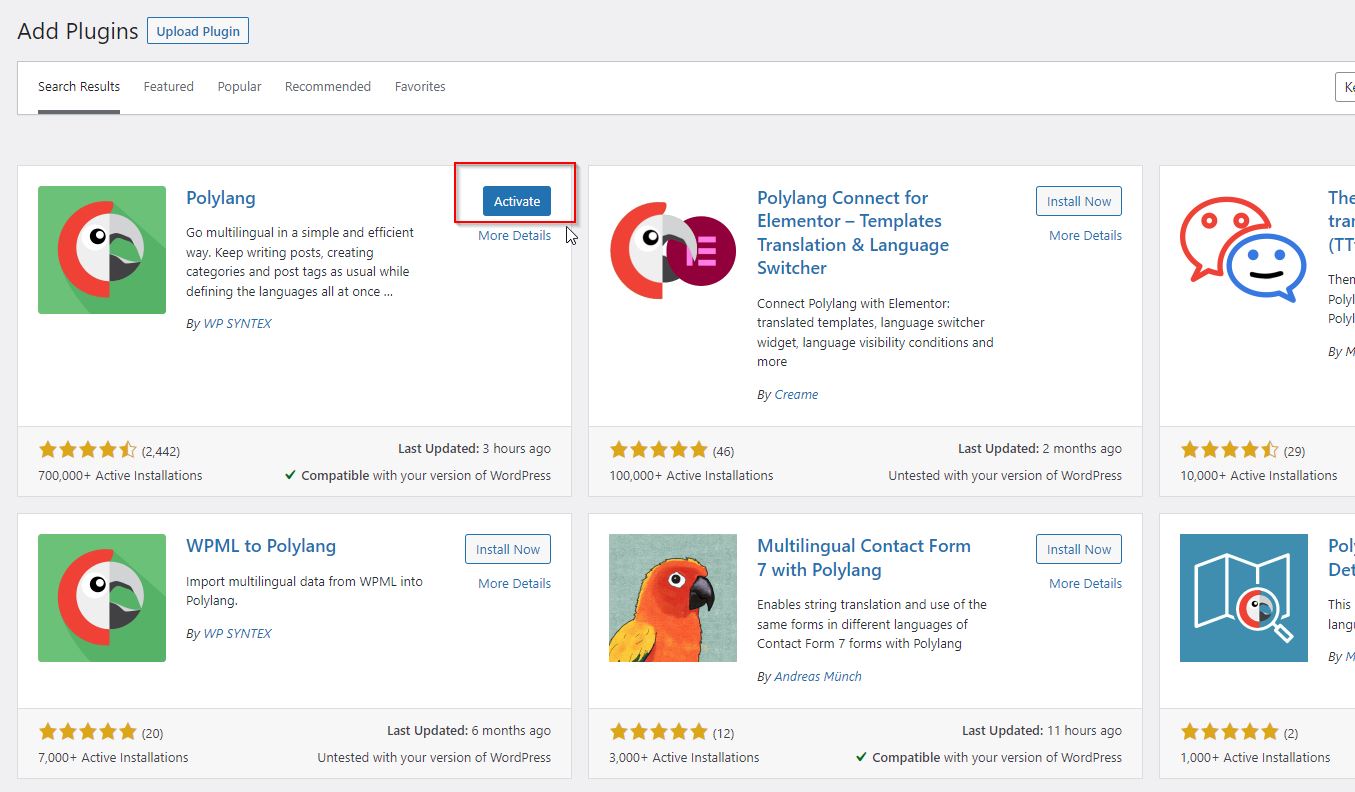The width and height of the screenshot is (1355, 792).
Task: Click '700,000+ Active Installations' text
Action: click(120, 476)
